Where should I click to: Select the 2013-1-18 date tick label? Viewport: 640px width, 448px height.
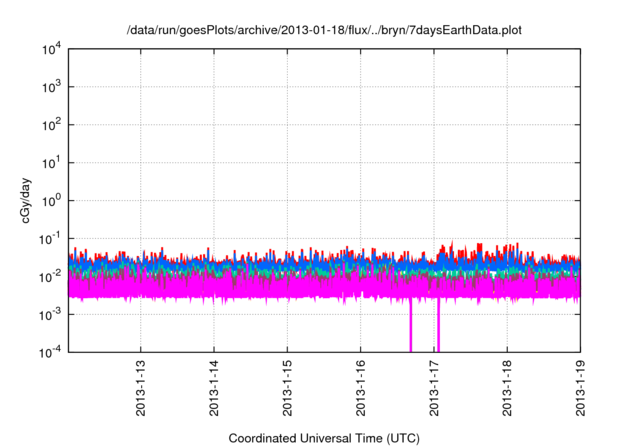coord(507,388)
